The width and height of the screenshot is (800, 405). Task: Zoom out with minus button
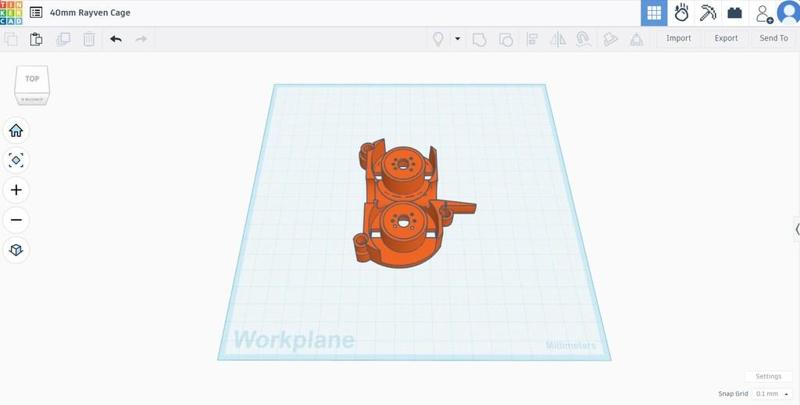tap(16, 220)
